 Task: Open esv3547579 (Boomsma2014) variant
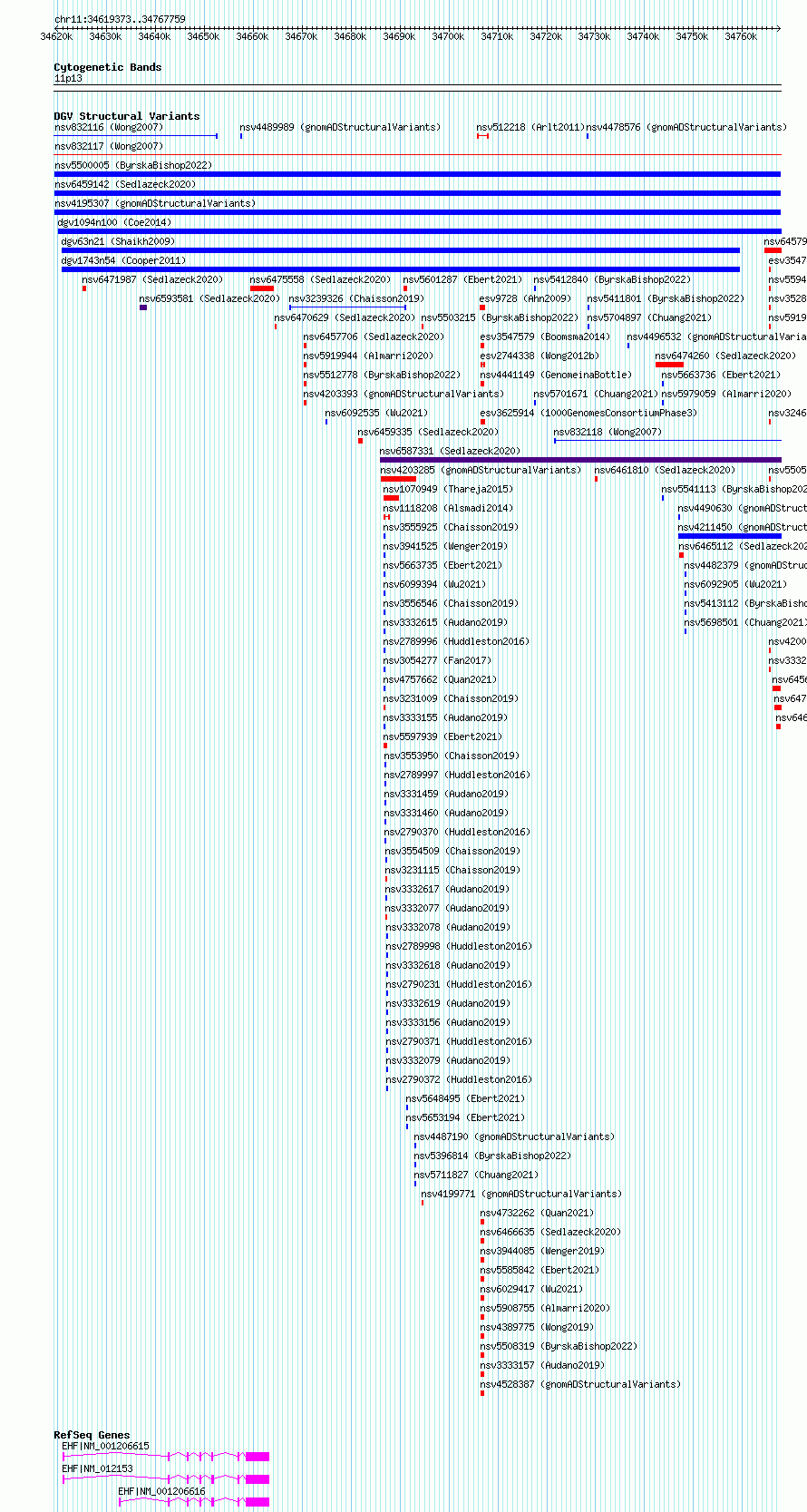(x=545, y=337)
